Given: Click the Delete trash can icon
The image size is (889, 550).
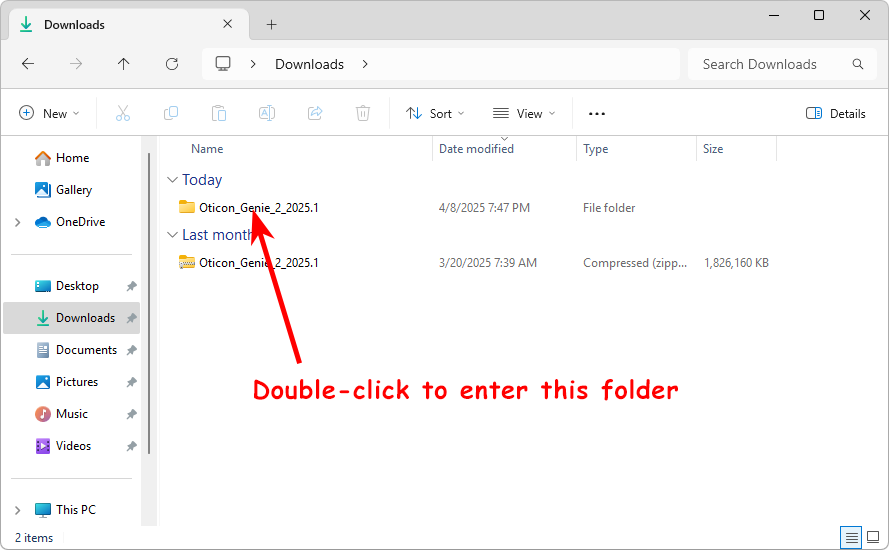Looking at the screenshot, I should pyautogui.click(x=363, y=114).
